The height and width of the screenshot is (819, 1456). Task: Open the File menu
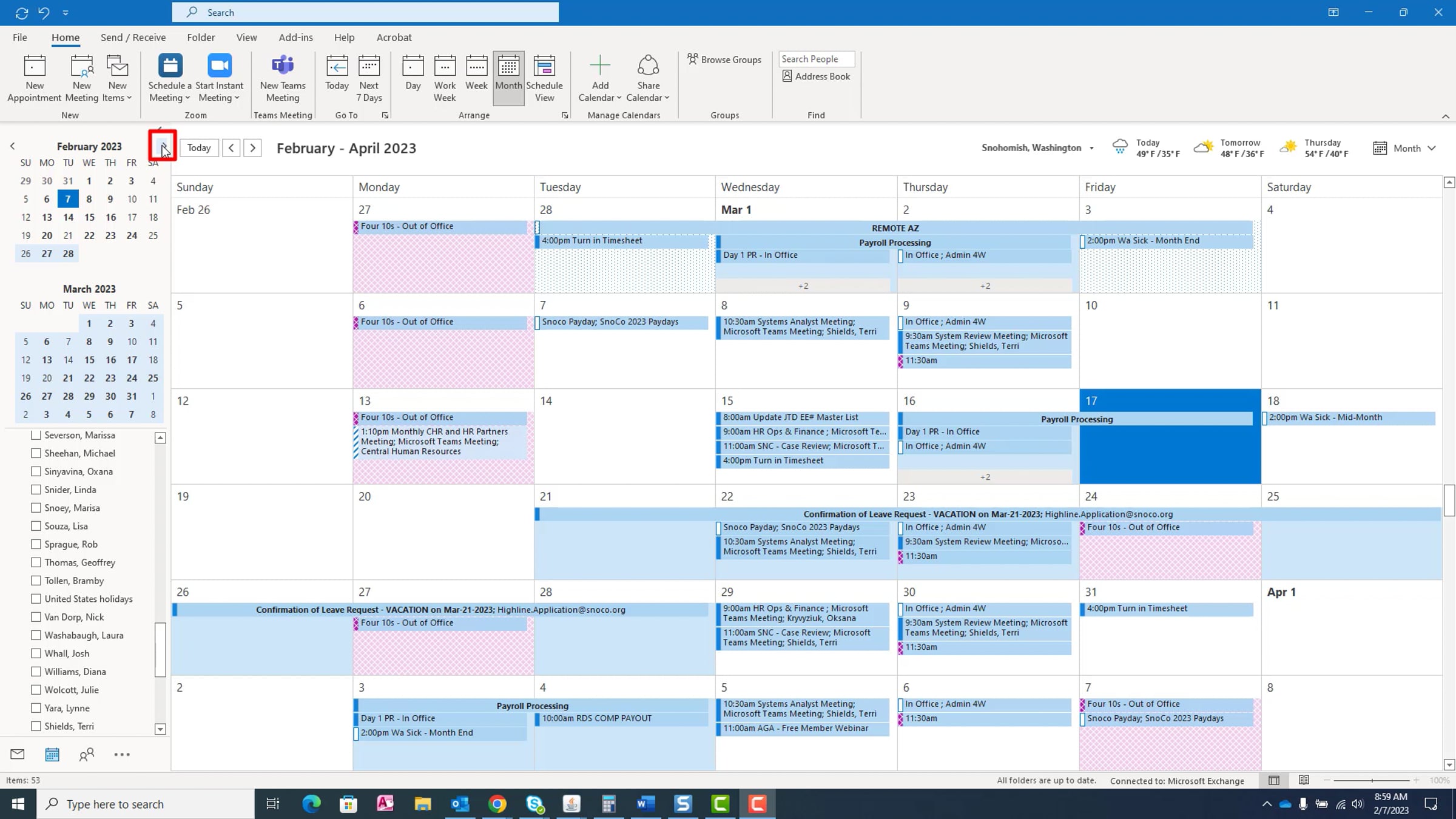20,37
